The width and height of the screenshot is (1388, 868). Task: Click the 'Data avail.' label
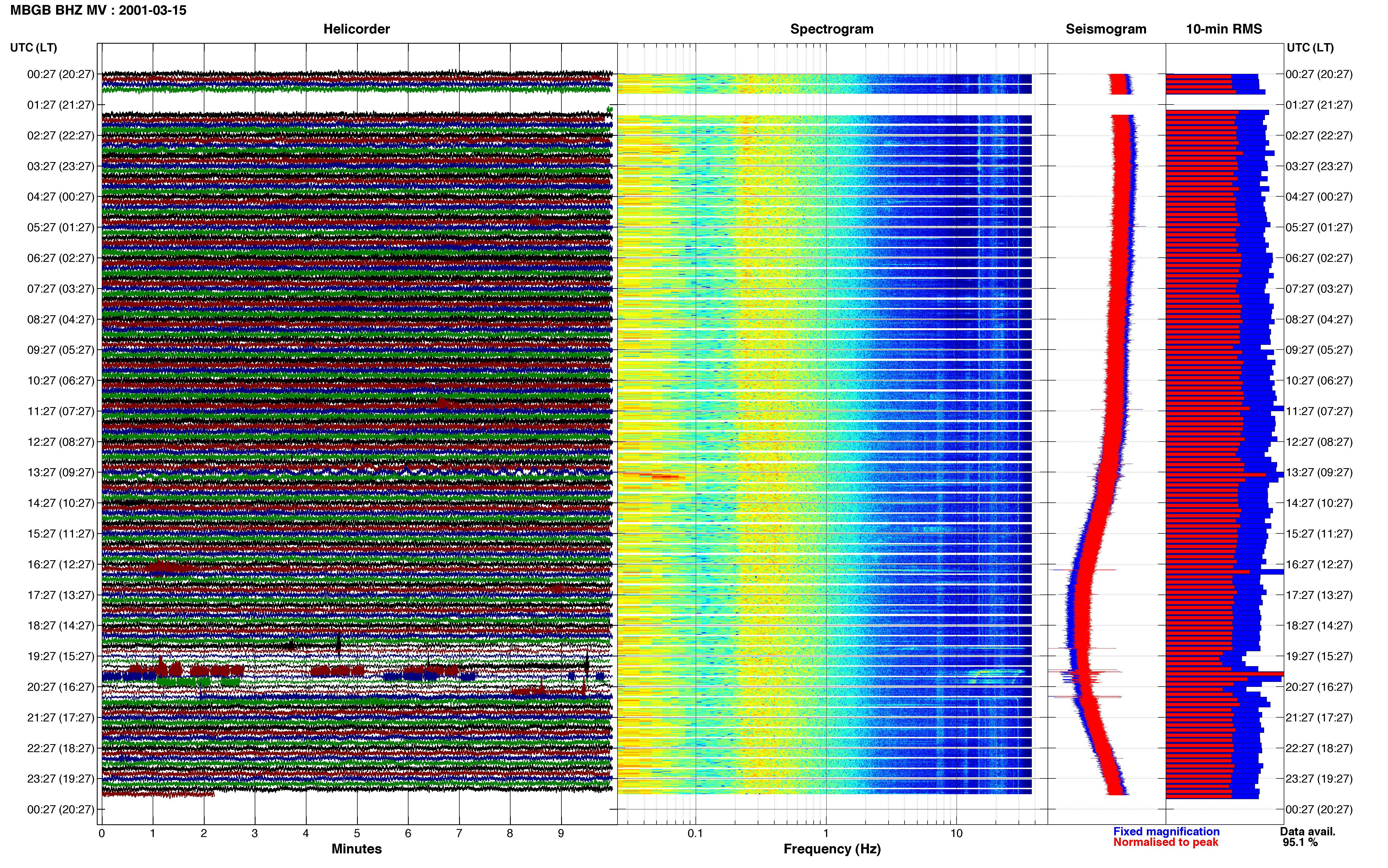point(1308,832)
